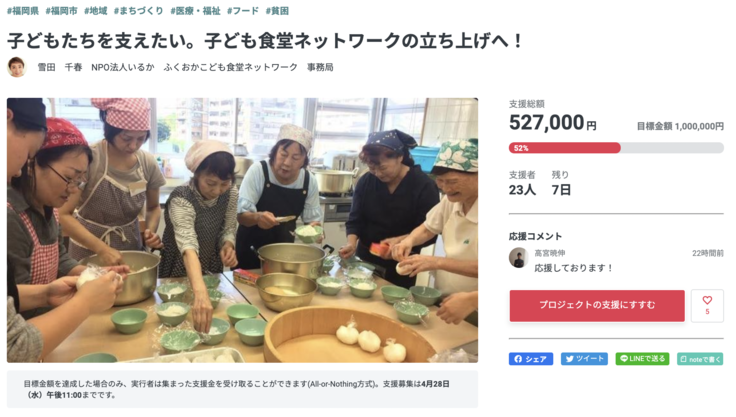Open the #地域 tag

(x=96, y=11)
